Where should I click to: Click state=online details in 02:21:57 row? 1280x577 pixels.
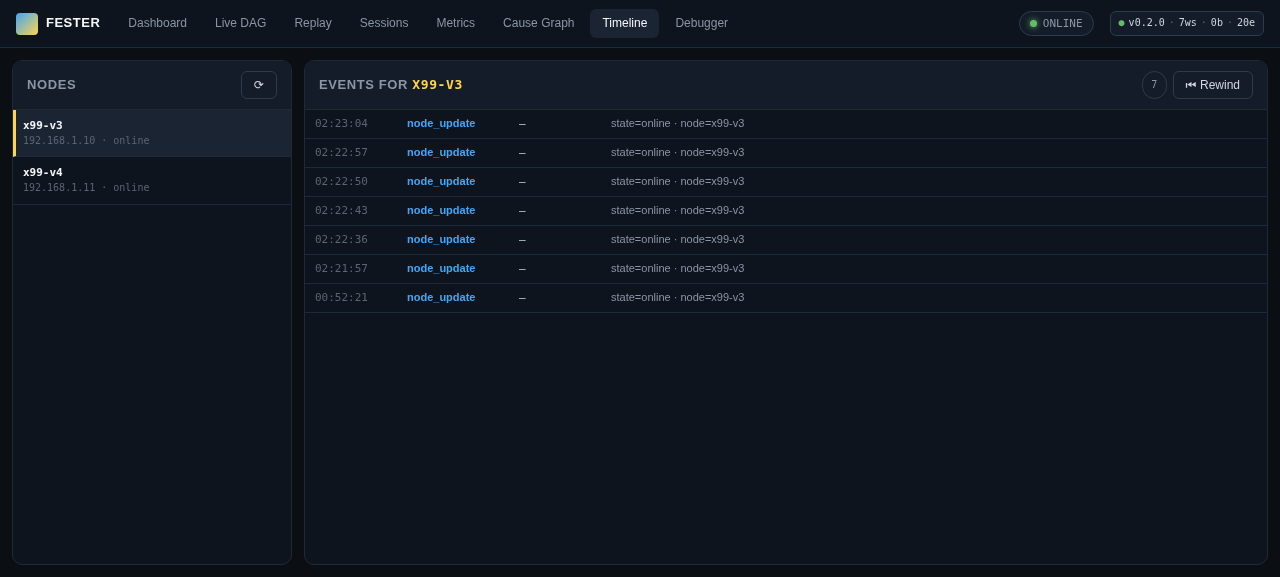point(678,269)
